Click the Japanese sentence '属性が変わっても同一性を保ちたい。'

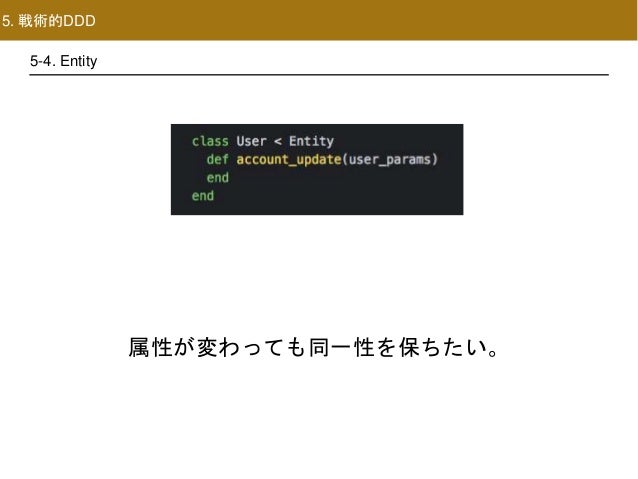(x=314, y=347)
